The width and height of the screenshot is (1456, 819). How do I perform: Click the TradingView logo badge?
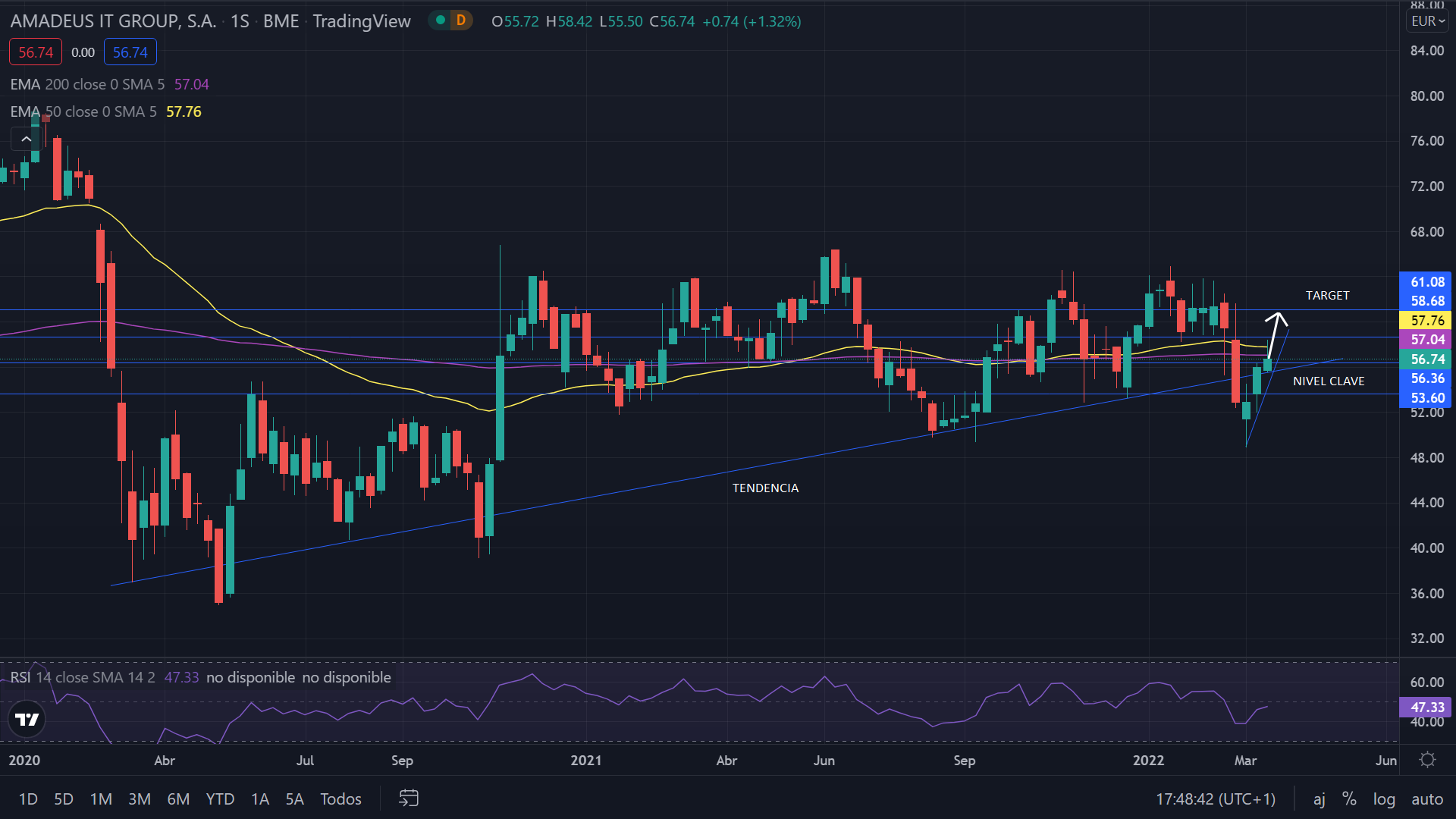pos(27,719)
